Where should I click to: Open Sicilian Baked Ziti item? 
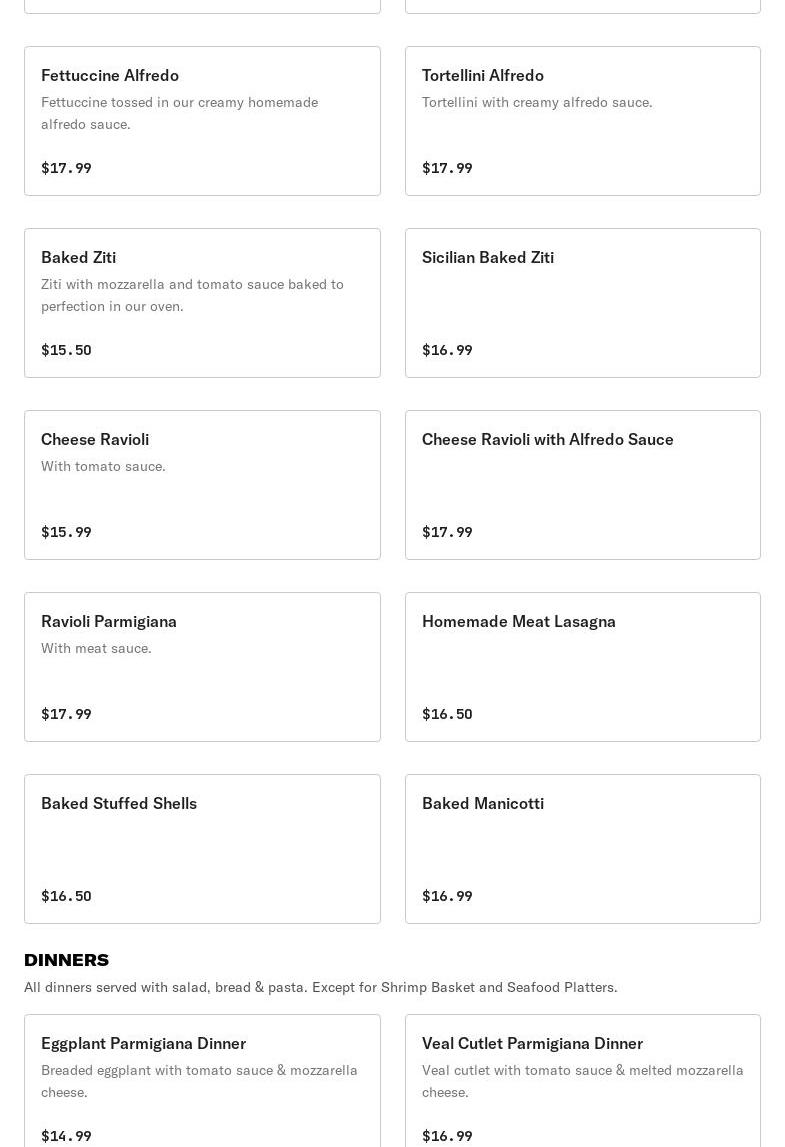(x=582, y=303)
